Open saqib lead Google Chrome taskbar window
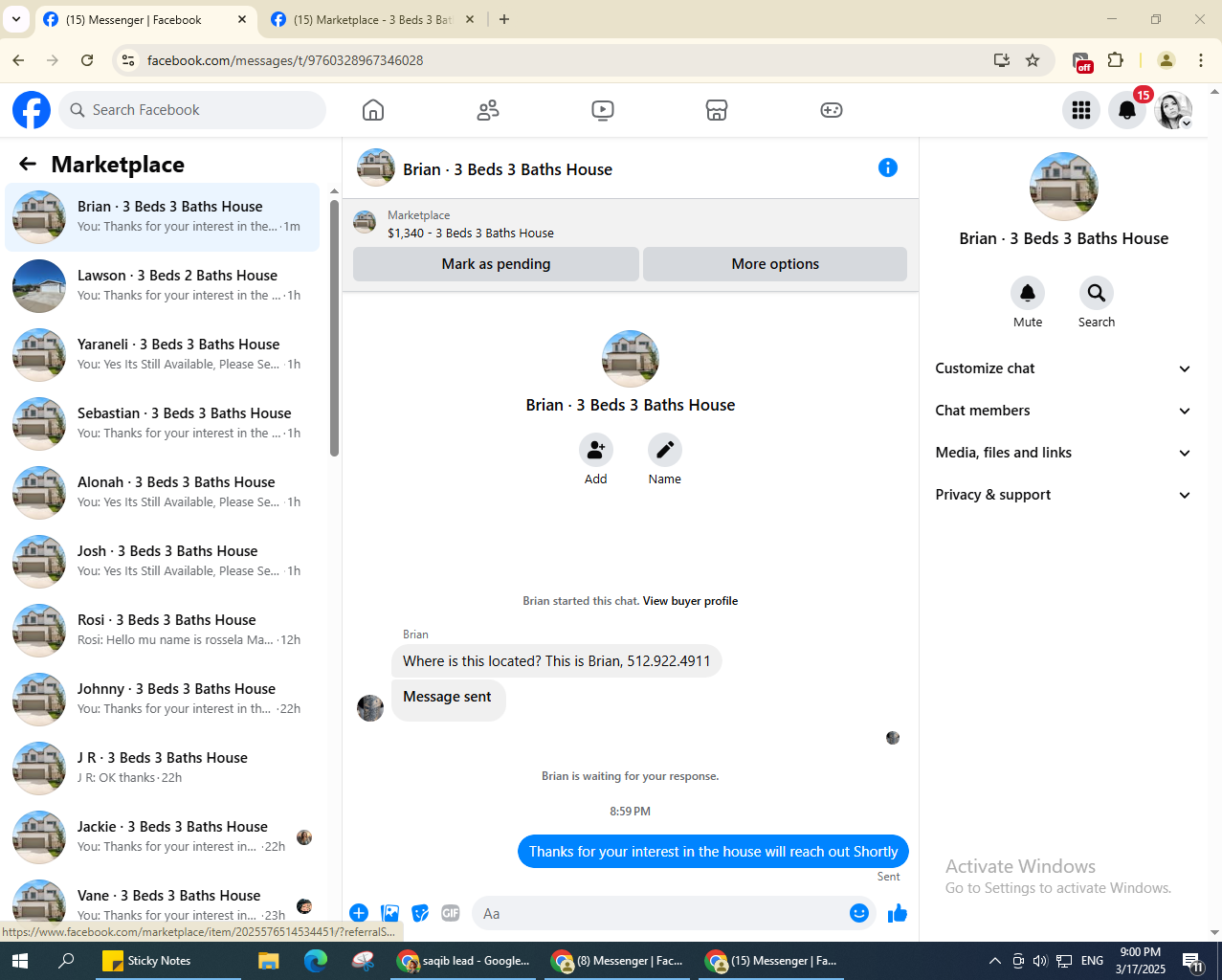Image resolution: width=1222 pixels, height=980 pixels. coord(464,961)
